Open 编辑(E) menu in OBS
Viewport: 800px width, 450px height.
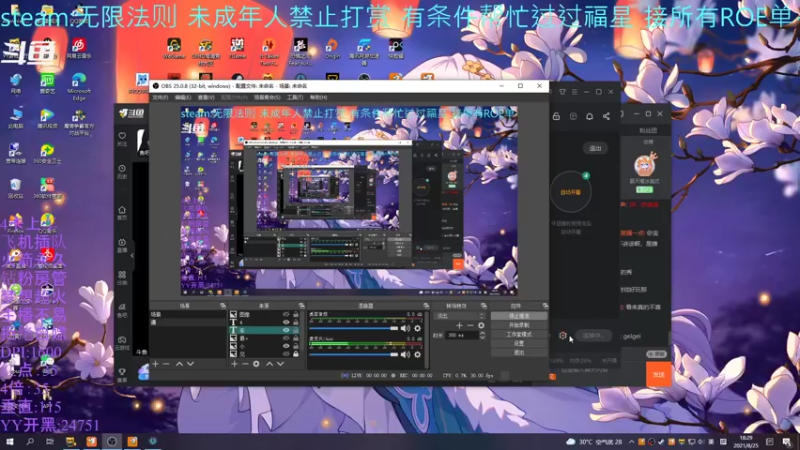tap(183, 97)
